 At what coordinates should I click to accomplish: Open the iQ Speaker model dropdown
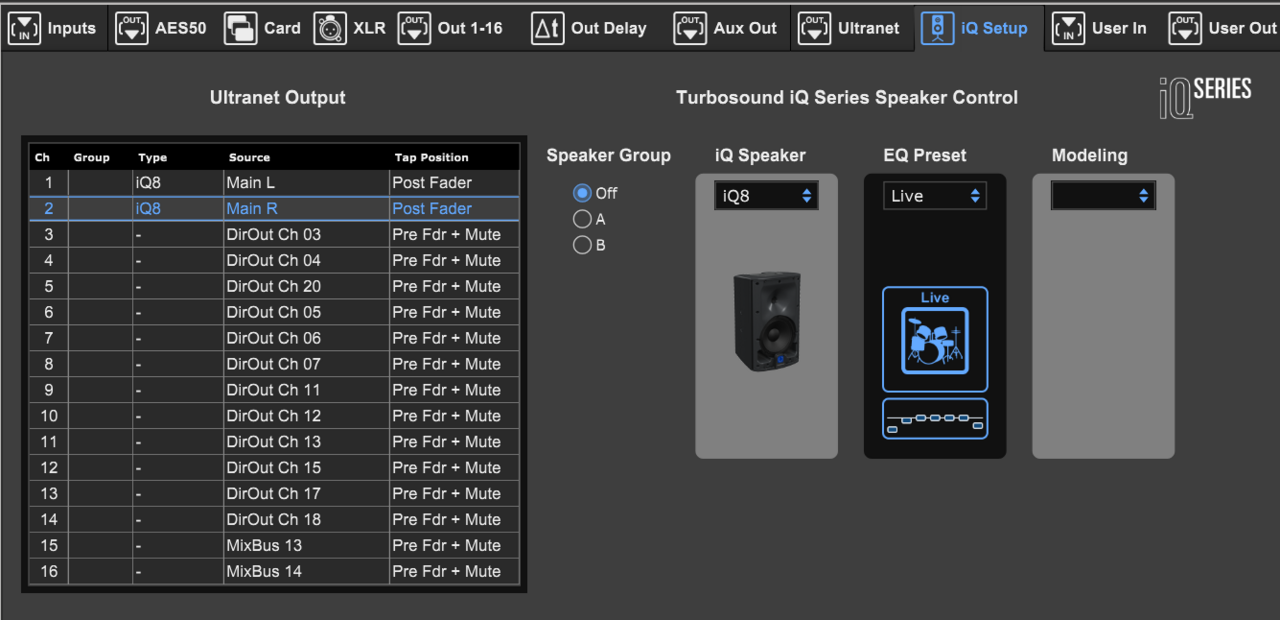click(x=766, y=196)
